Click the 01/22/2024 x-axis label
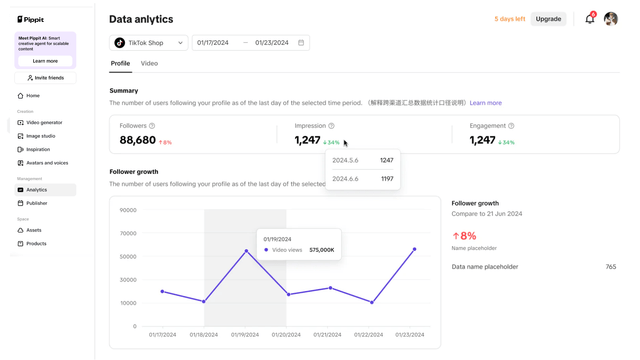640x360 pixels. (369, 335)
